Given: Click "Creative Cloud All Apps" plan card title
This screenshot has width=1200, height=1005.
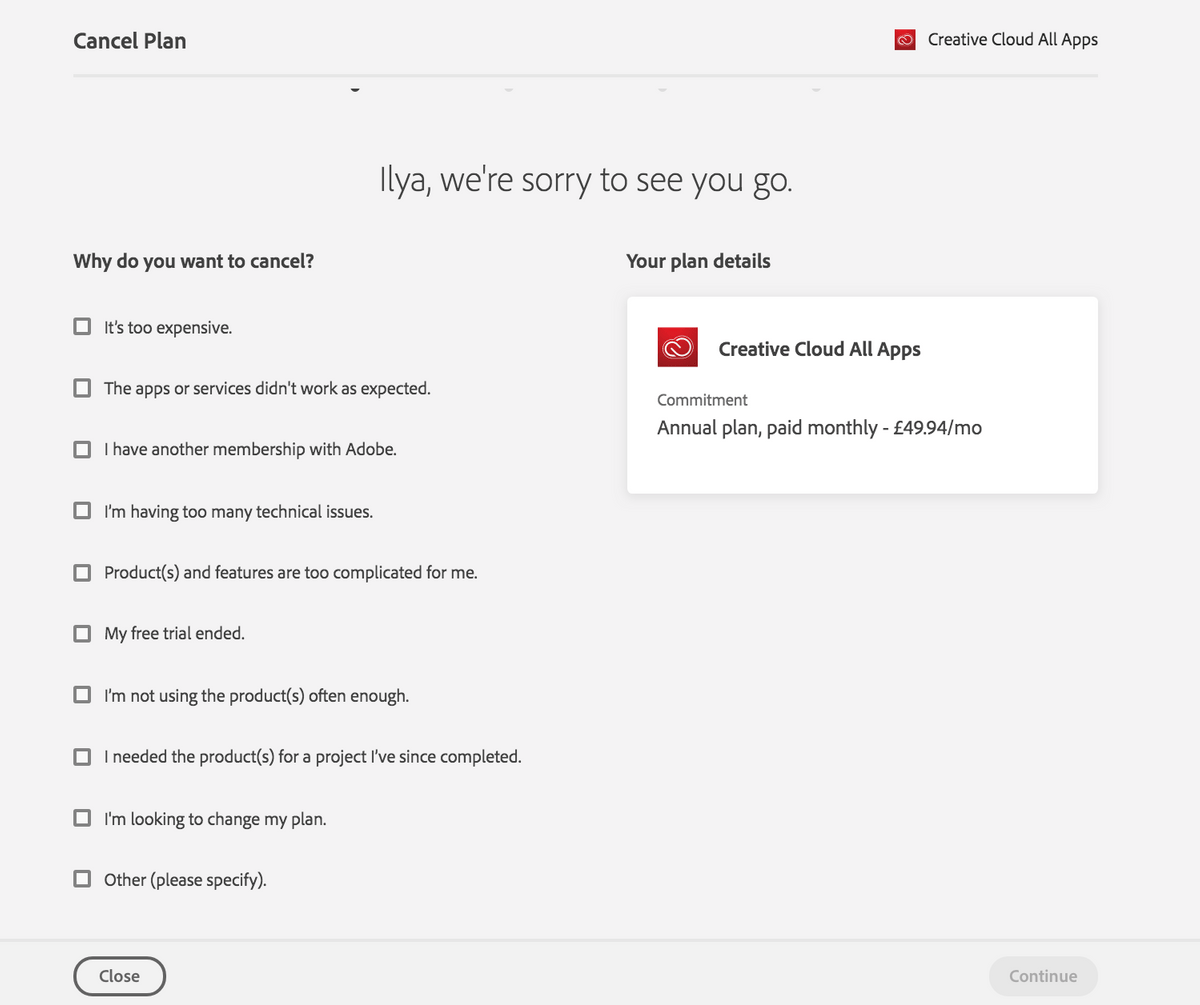Looking at the screenshot, I should [820, 349].
